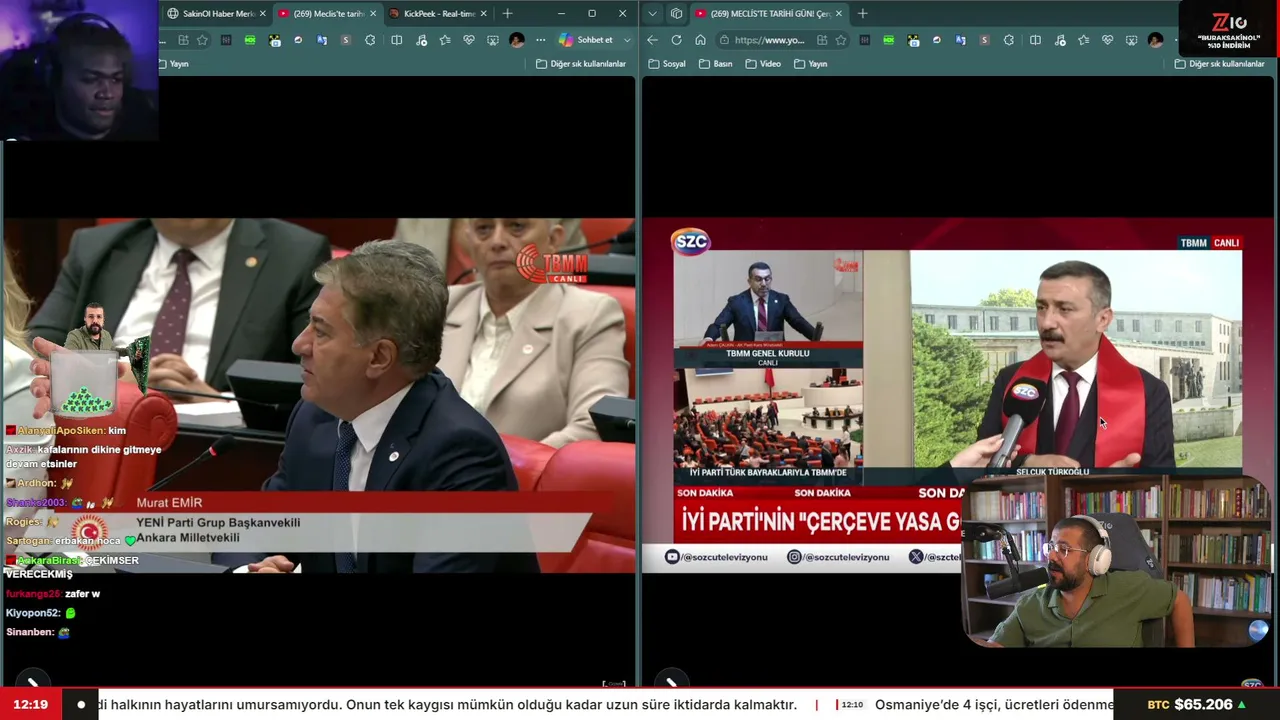Screen dimensions: 1280x720
Task: Click the screenshot icon in left browser toolbar
Action: point(493,40)
